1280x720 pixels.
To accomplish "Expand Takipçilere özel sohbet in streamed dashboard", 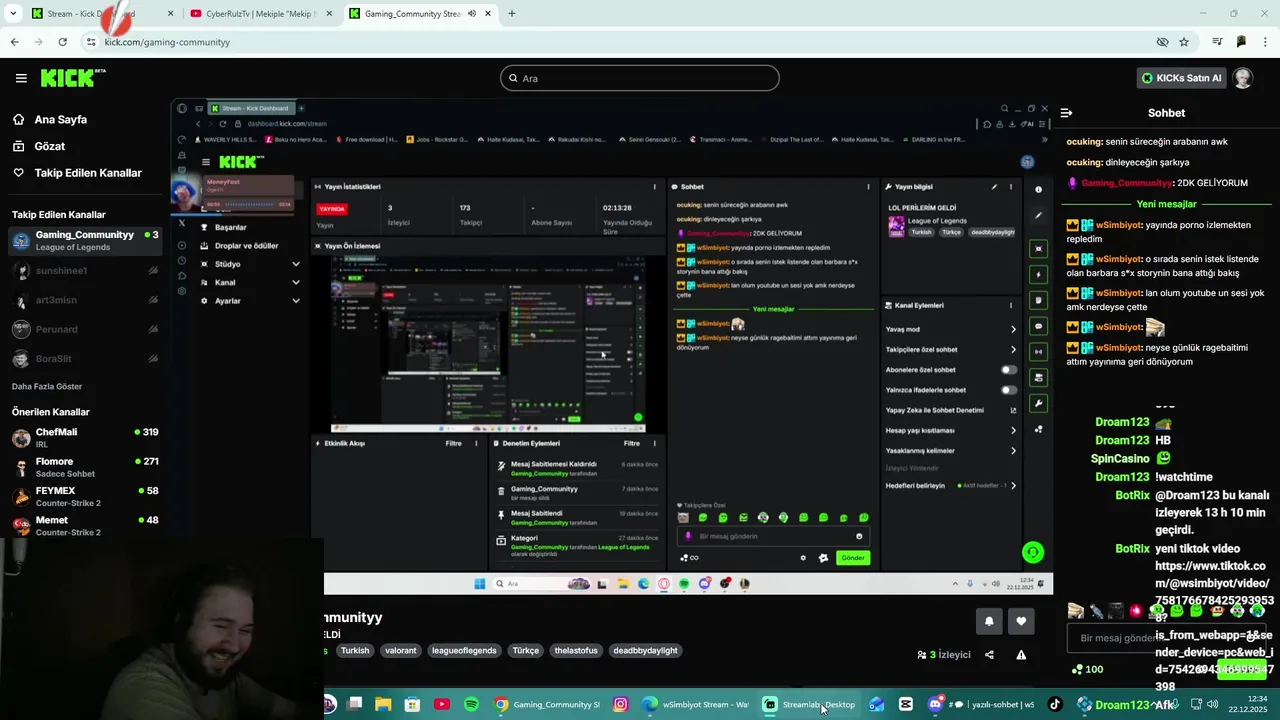I will click(x=1013, y=349).
